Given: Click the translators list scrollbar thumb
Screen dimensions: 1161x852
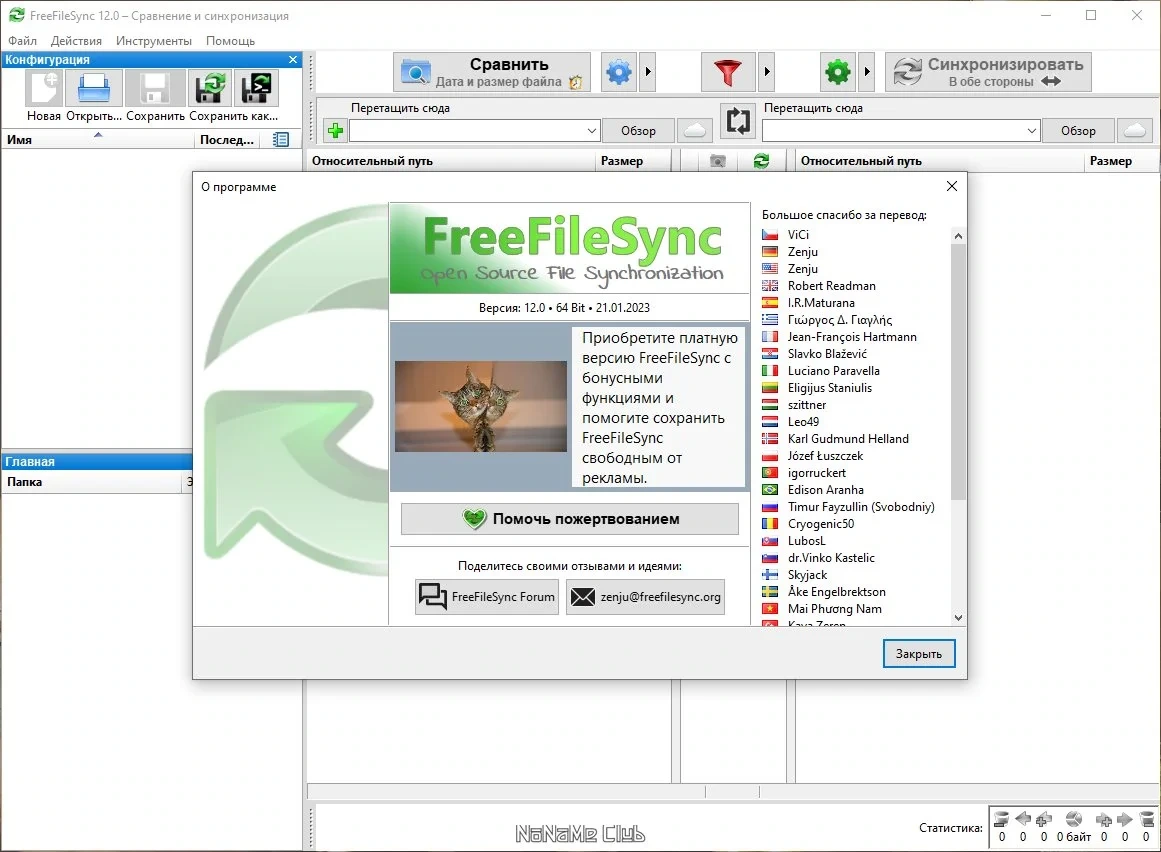Looking at the screenshot, I should [x=958, y=372].
